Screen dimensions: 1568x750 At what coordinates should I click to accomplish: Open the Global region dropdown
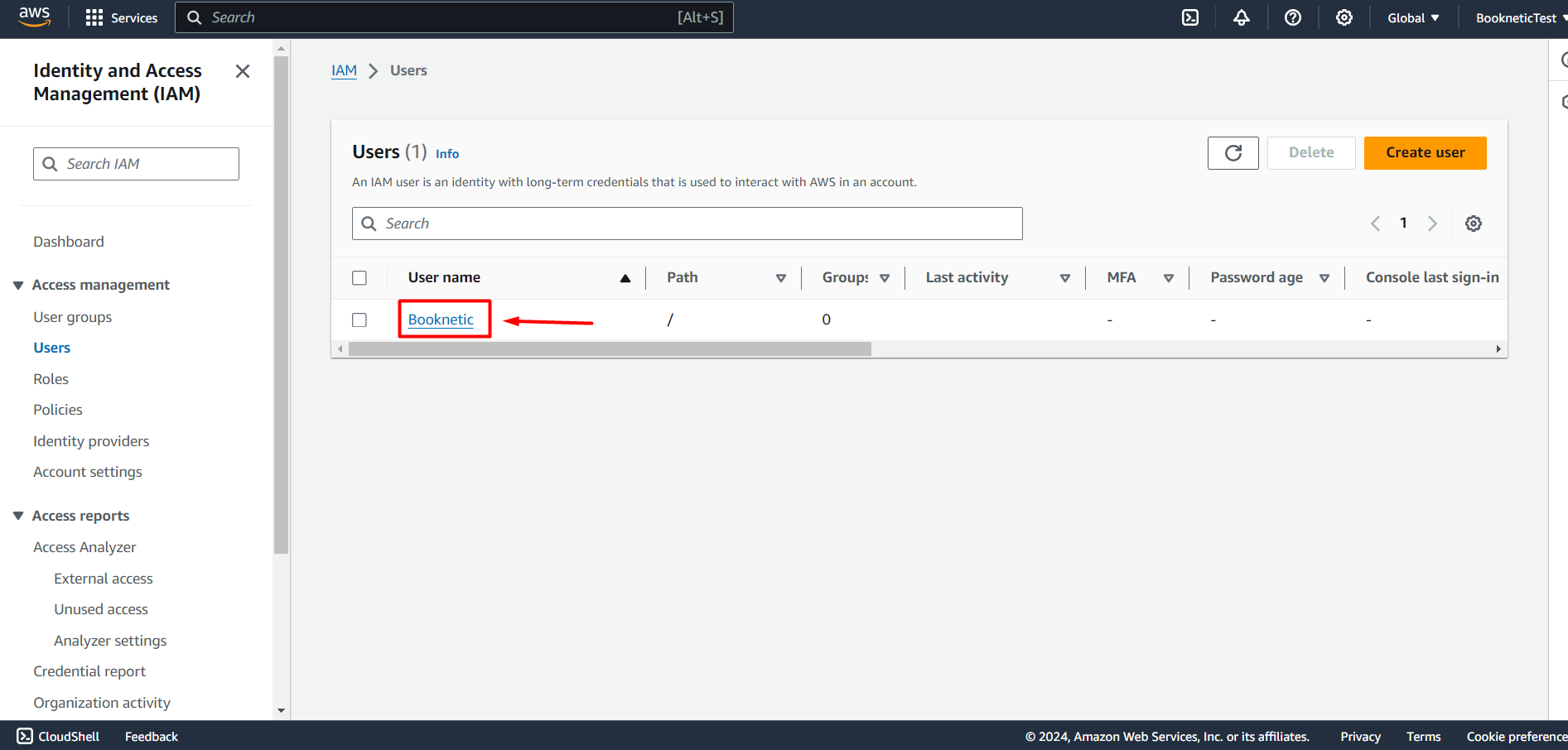(1413, 17)
